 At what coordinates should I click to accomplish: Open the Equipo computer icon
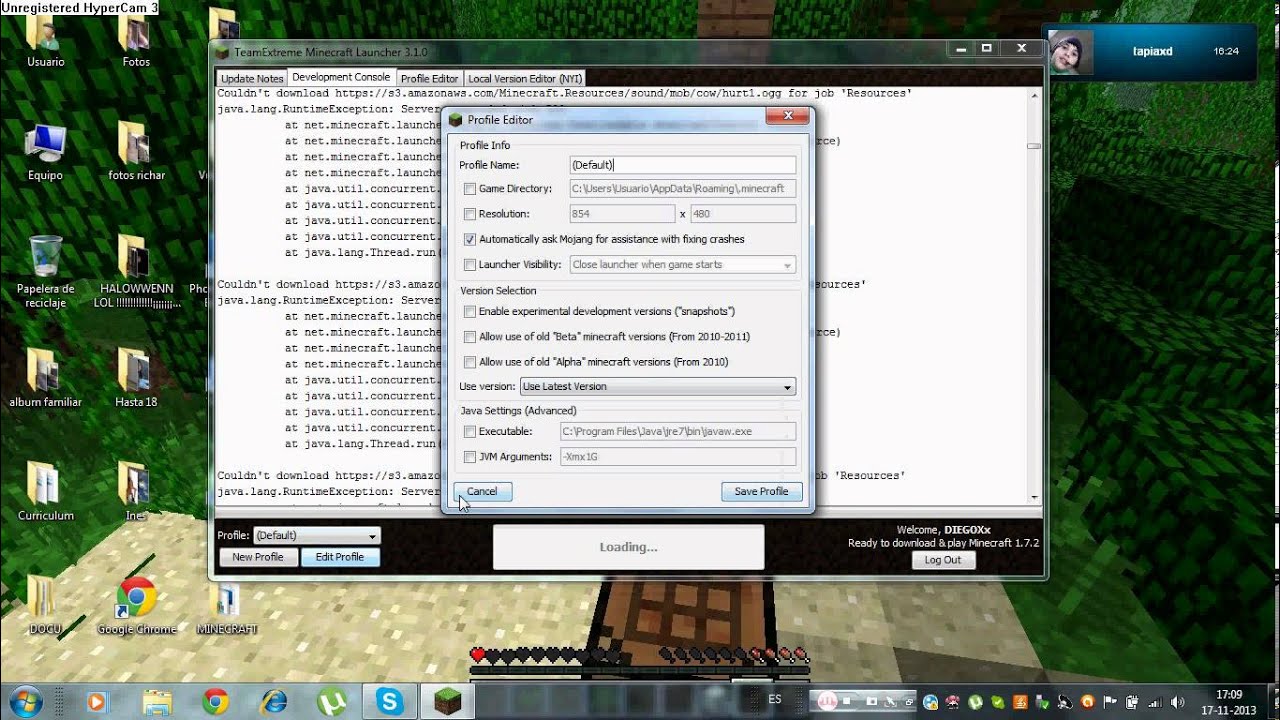[x=45, y=153]
